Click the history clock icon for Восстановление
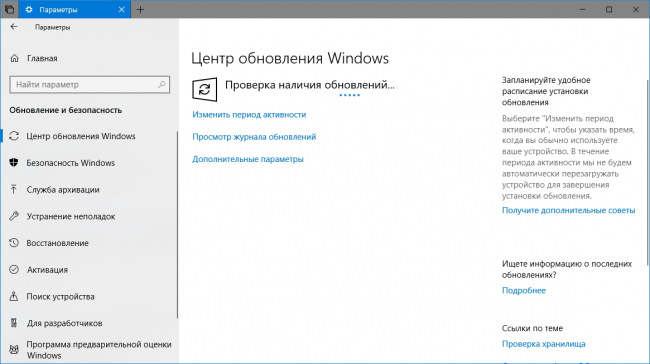 [x=14, y=243]
